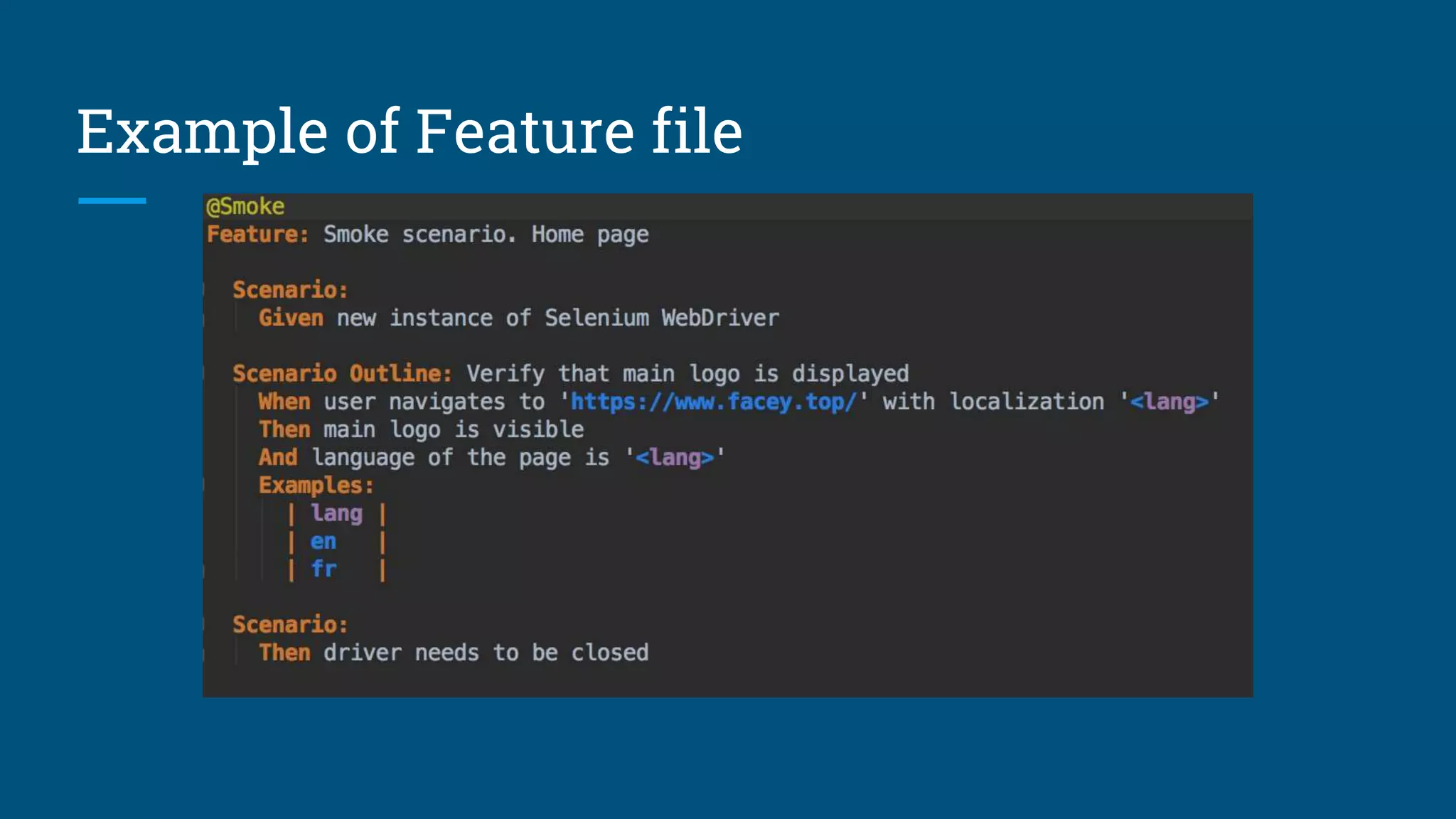Click the text 'Selenium WebDriver'
The width and height of the screenshot is (1456, 819).
661,318
